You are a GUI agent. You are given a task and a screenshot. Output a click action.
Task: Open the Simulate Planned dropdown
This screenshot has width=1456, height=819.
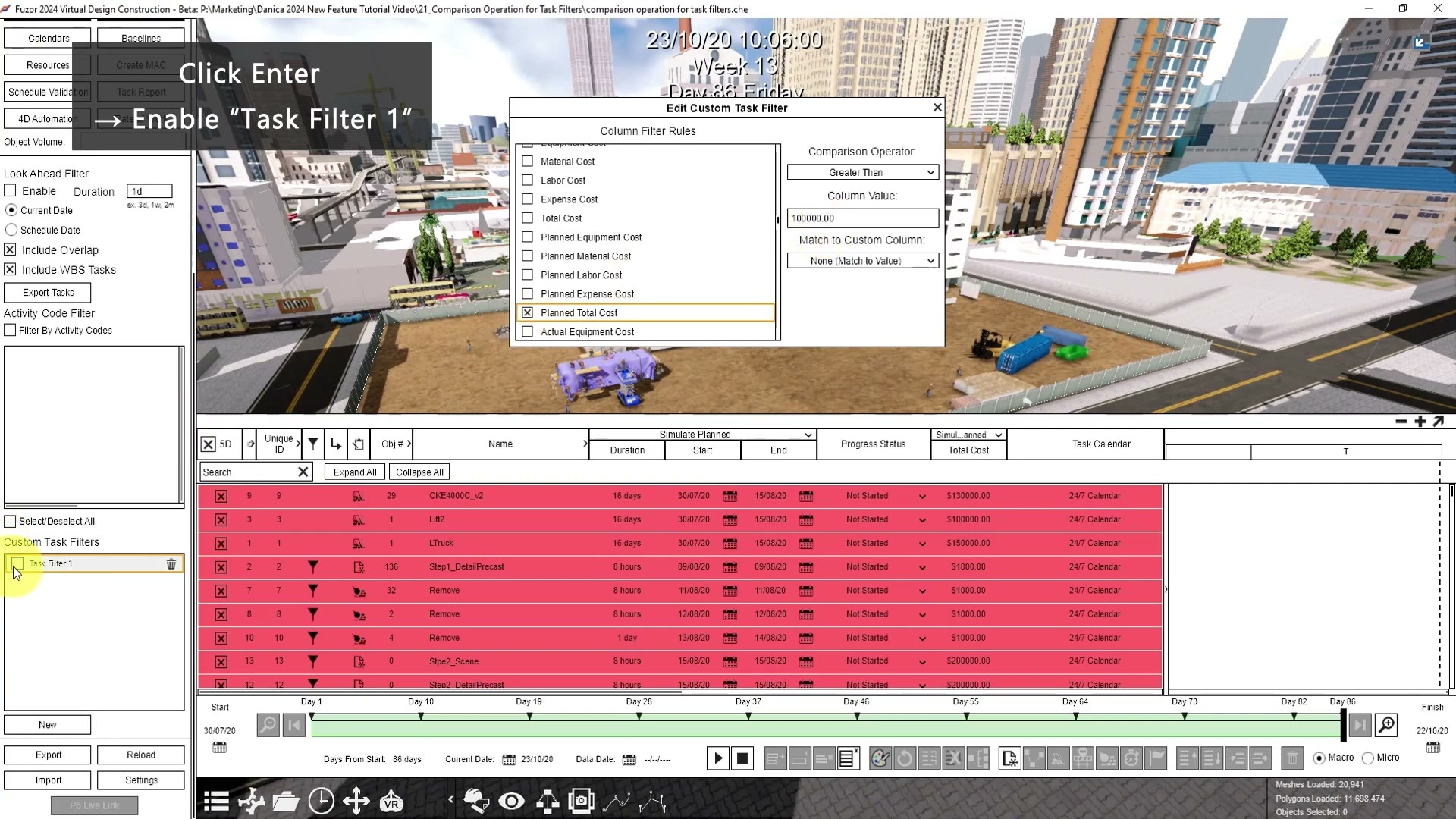click(702, 435)
